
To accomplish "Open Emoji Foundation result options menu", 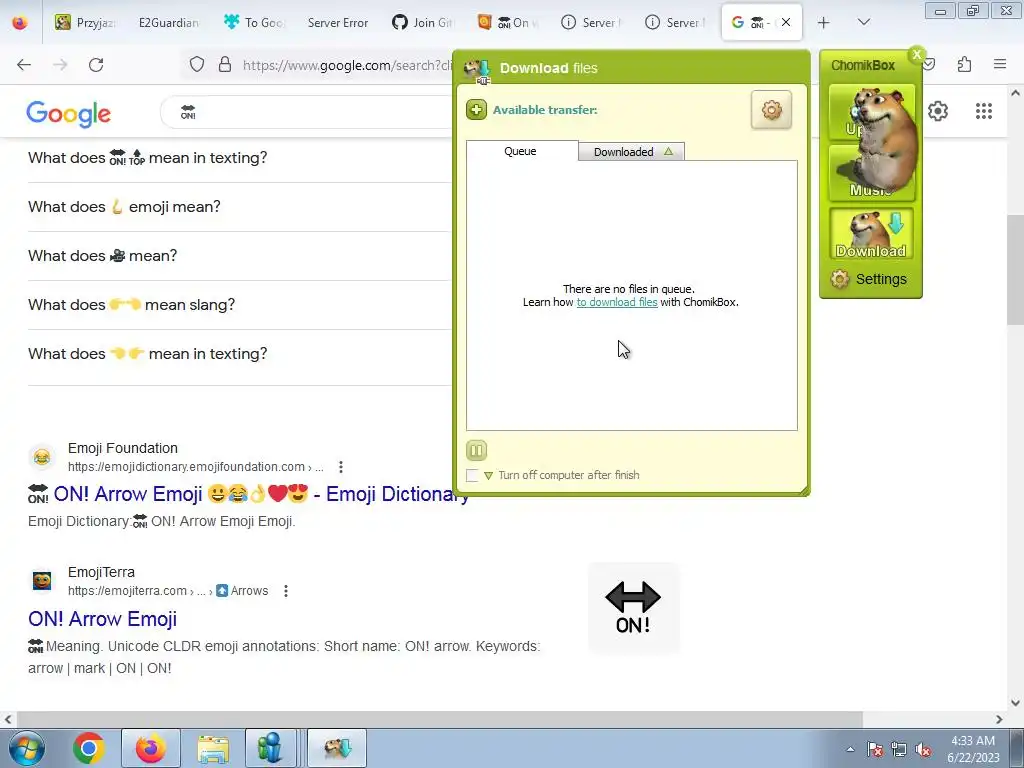I will 341,467.
